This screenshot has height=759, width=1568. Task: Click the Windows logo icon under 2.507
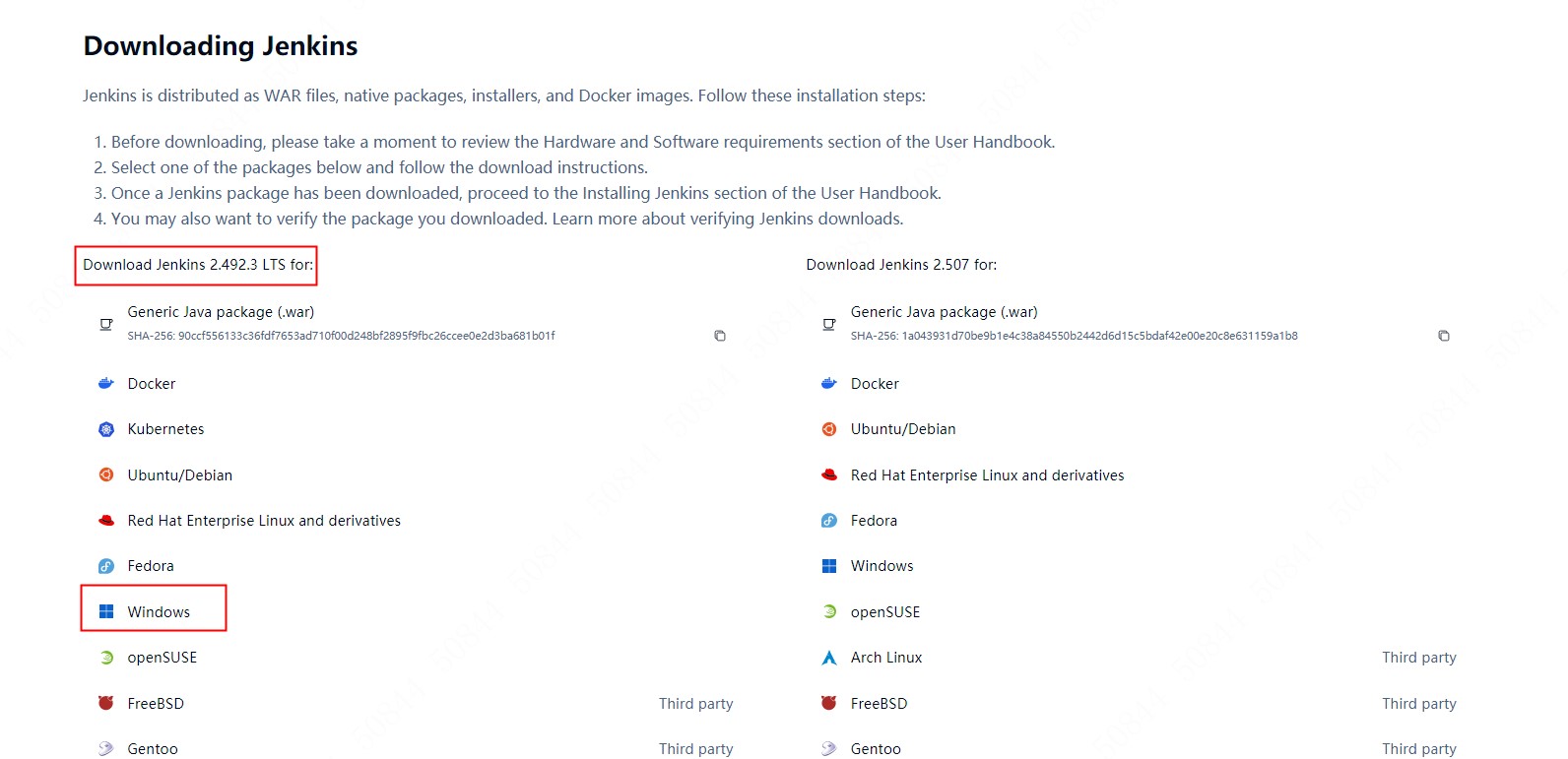pos(829,566)
